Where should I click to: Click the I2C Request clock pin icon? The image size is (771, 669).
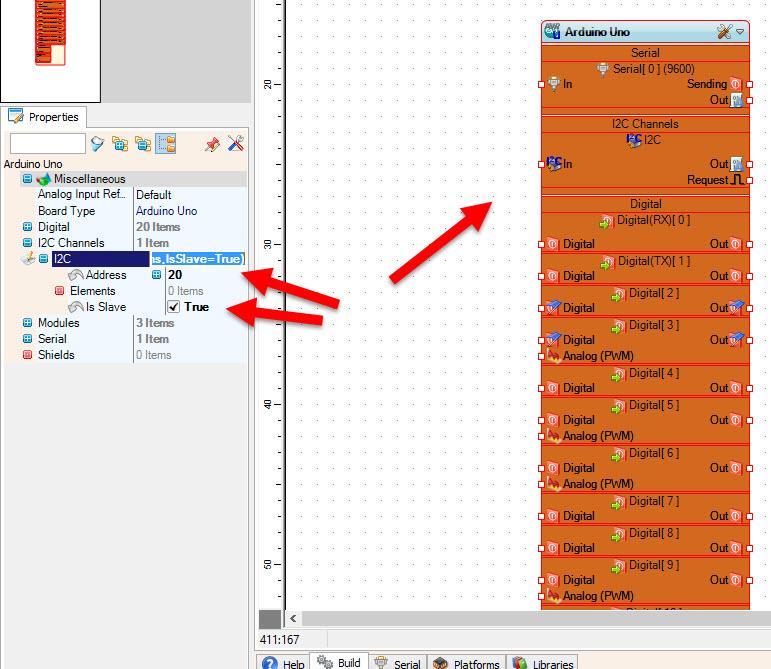pos(737,180)
